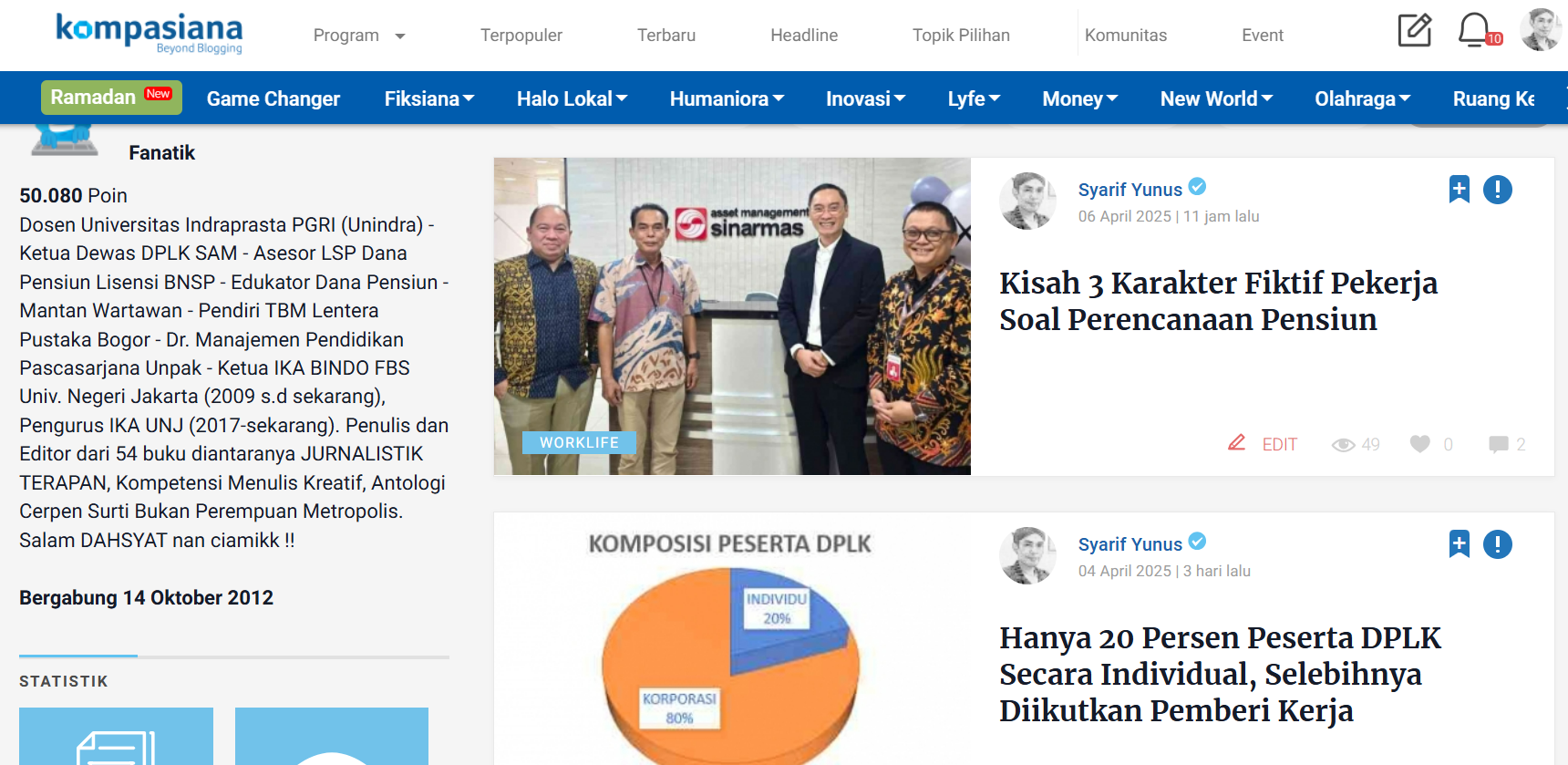Click author avatar on the 04 April article

click(1028, 555)
